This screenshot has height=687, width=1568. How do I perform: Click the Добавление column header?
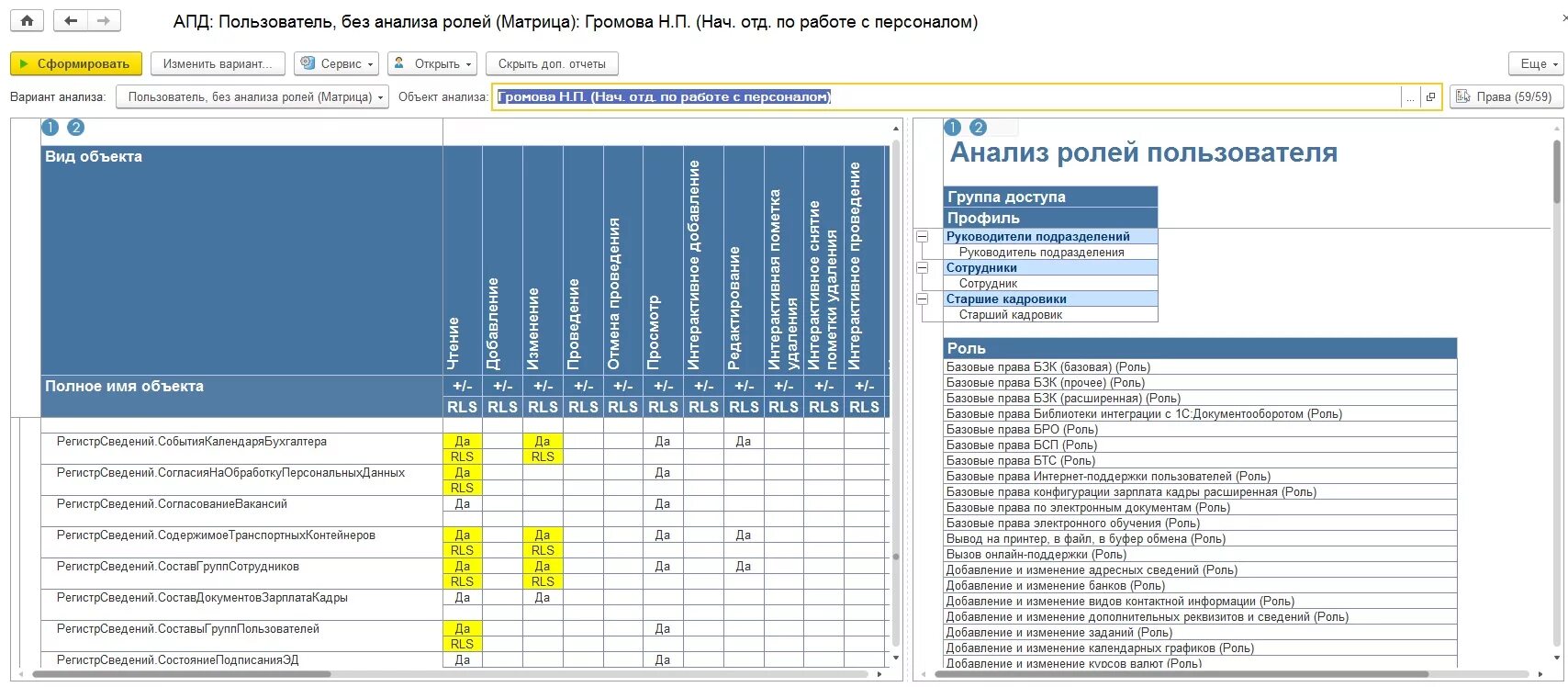[502, 260]
